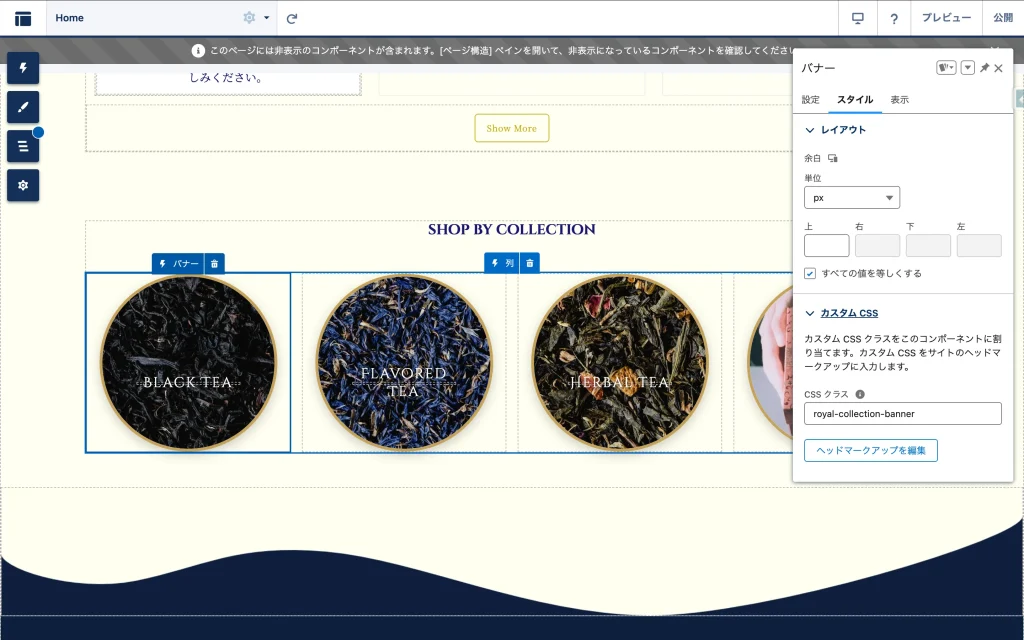Open the Page Structure panel
Viewport: 1024px width, 640px height.
coord(23,146)
